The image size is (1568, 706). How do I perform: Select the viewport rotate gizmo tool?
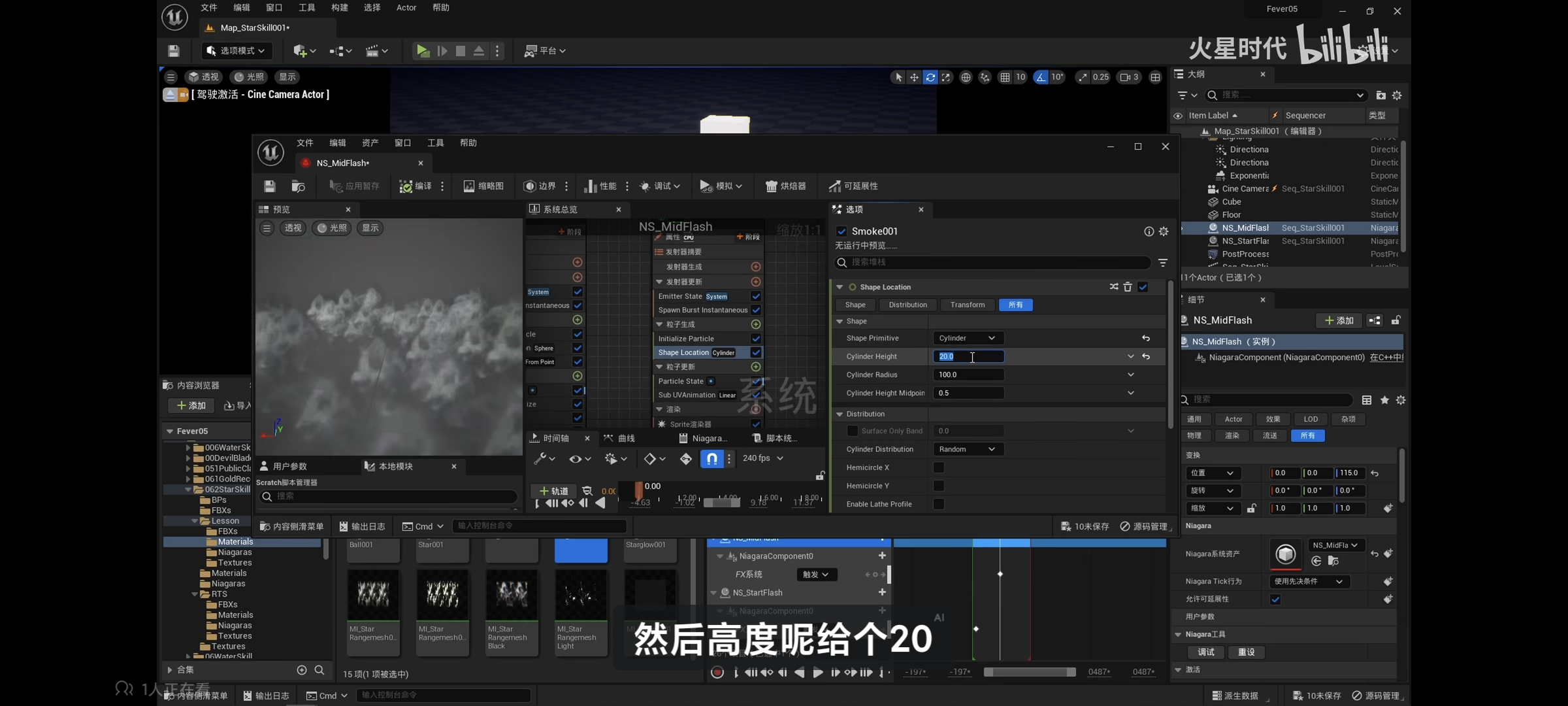click(x=930, y=77)
